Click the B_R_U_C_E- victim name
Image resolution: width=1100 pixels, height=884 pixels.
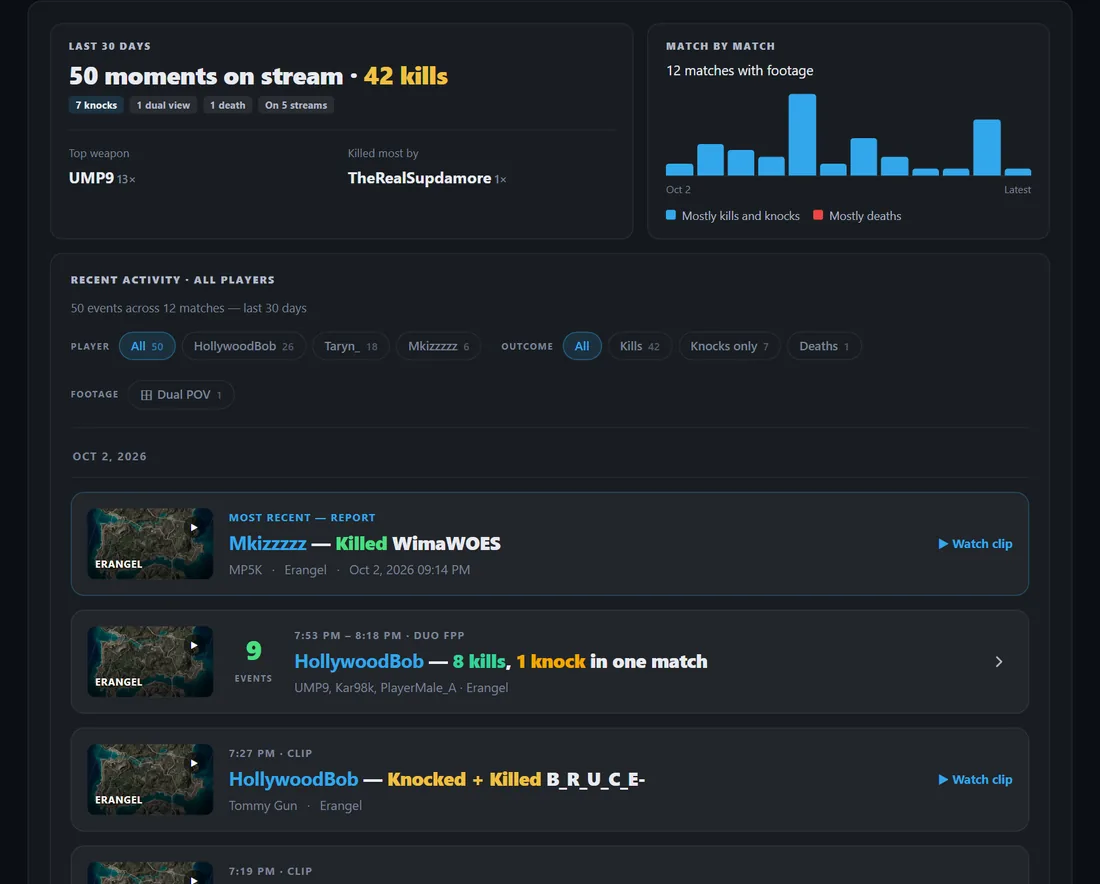tap(596, 779)
